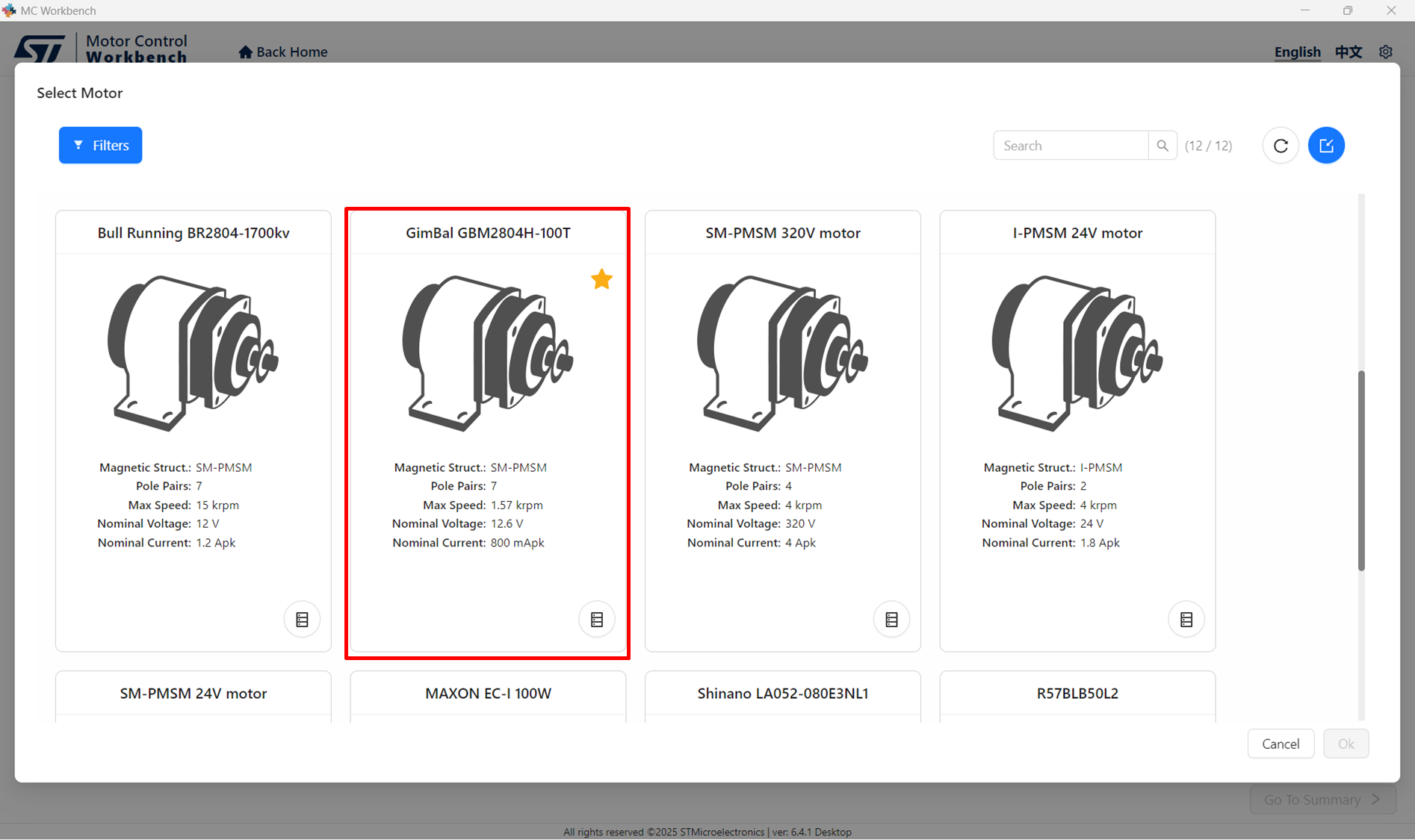The image size is (1415, 840).
Task: Click the 'Select Motor' dialog heading
Action: click(x=80, y=93)
